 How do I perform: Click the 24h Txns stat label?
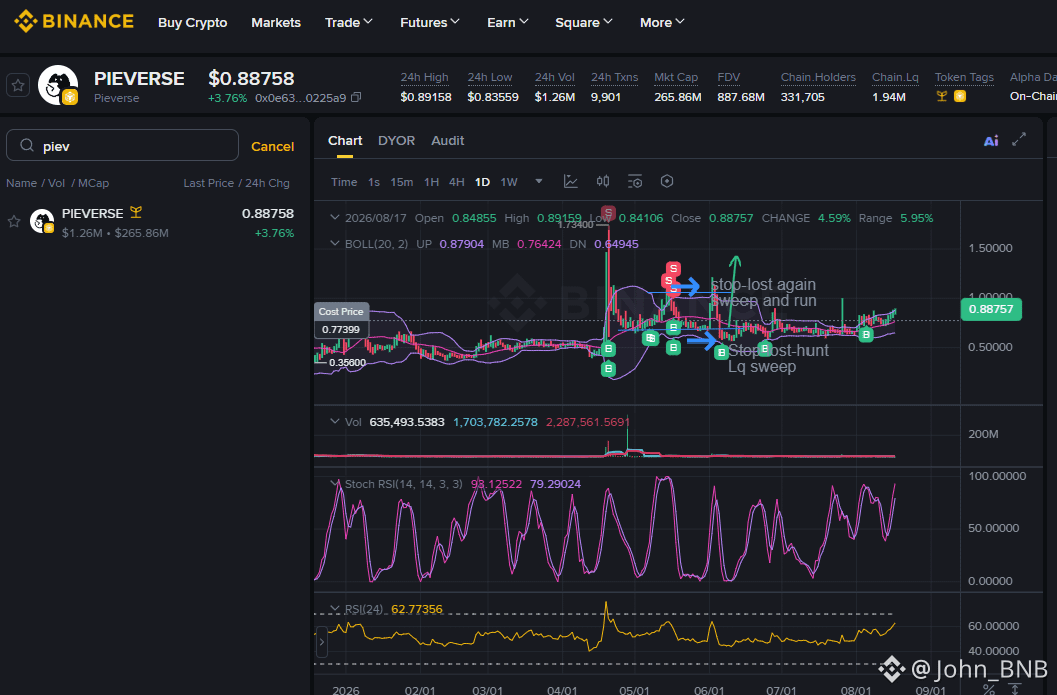tap(615, 78)
